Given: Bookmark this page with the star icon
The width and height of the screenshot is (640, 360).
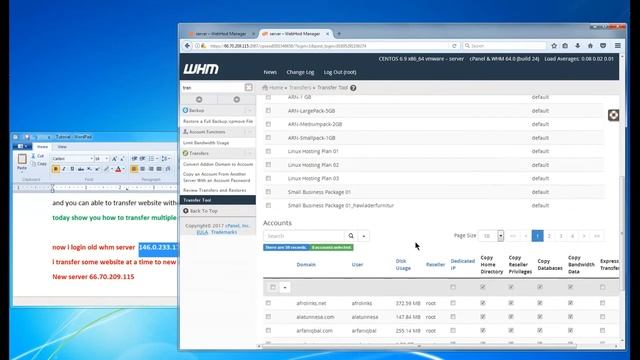Looking at the screenshot, I should coord(554,46).
